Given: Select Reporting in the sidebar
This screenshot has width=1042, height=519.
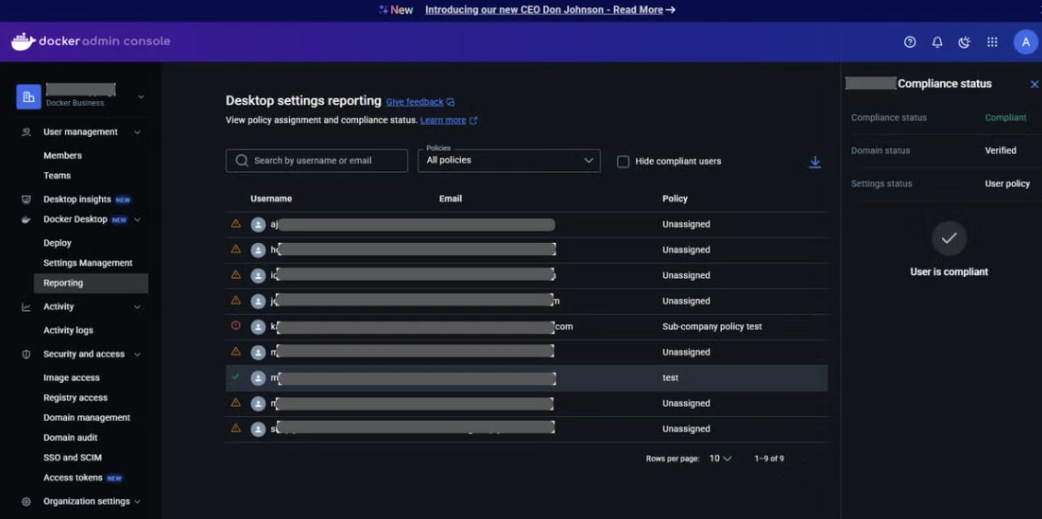Looking at the screenshot, I should click(91, 283).
